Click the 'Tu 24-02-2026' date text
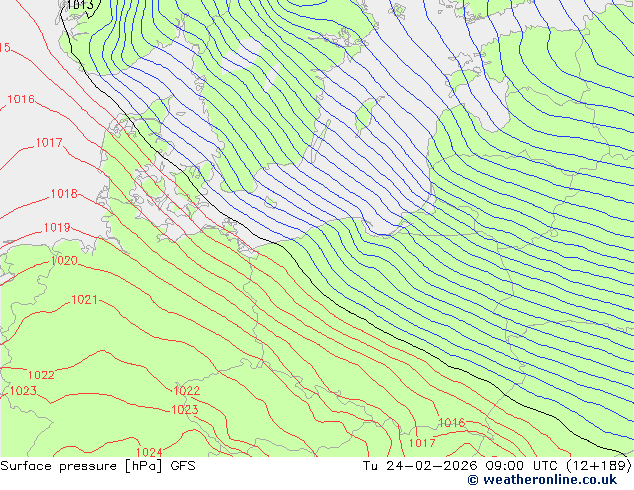Image resolution: width=634 pixels, height=490 pixels. (420, 466)
